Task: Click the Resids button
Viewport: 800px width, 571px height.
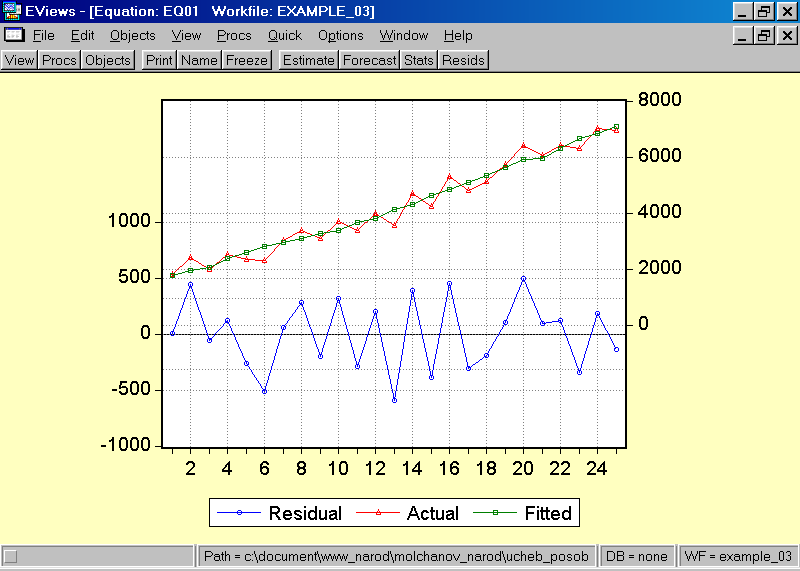Action: pos(463,60)
